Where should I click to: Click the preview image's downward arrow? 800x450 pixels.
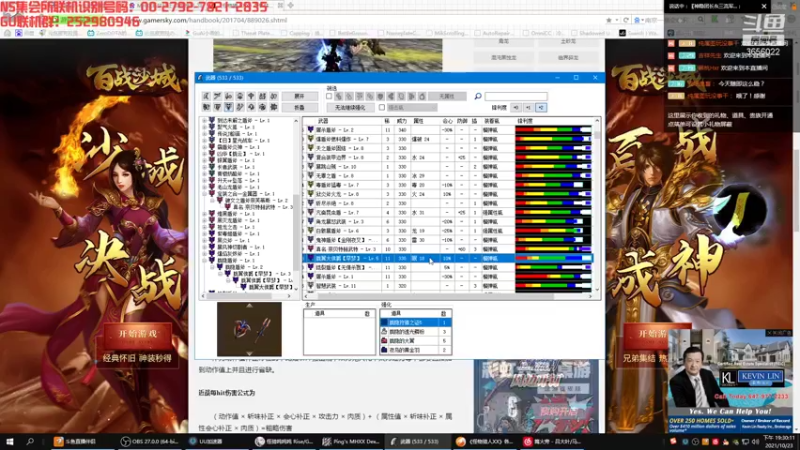[249, 353]
